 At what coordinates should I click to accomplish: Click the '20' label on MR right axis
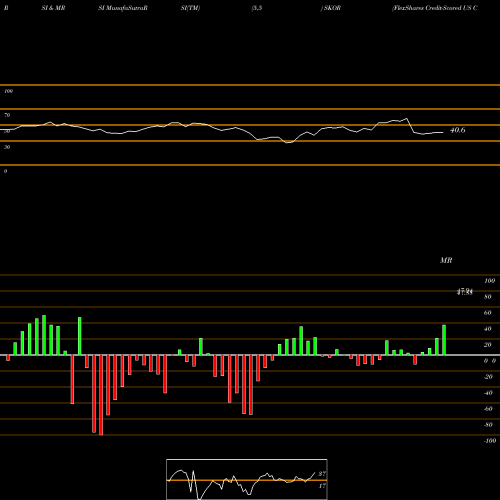click(488, 345)
